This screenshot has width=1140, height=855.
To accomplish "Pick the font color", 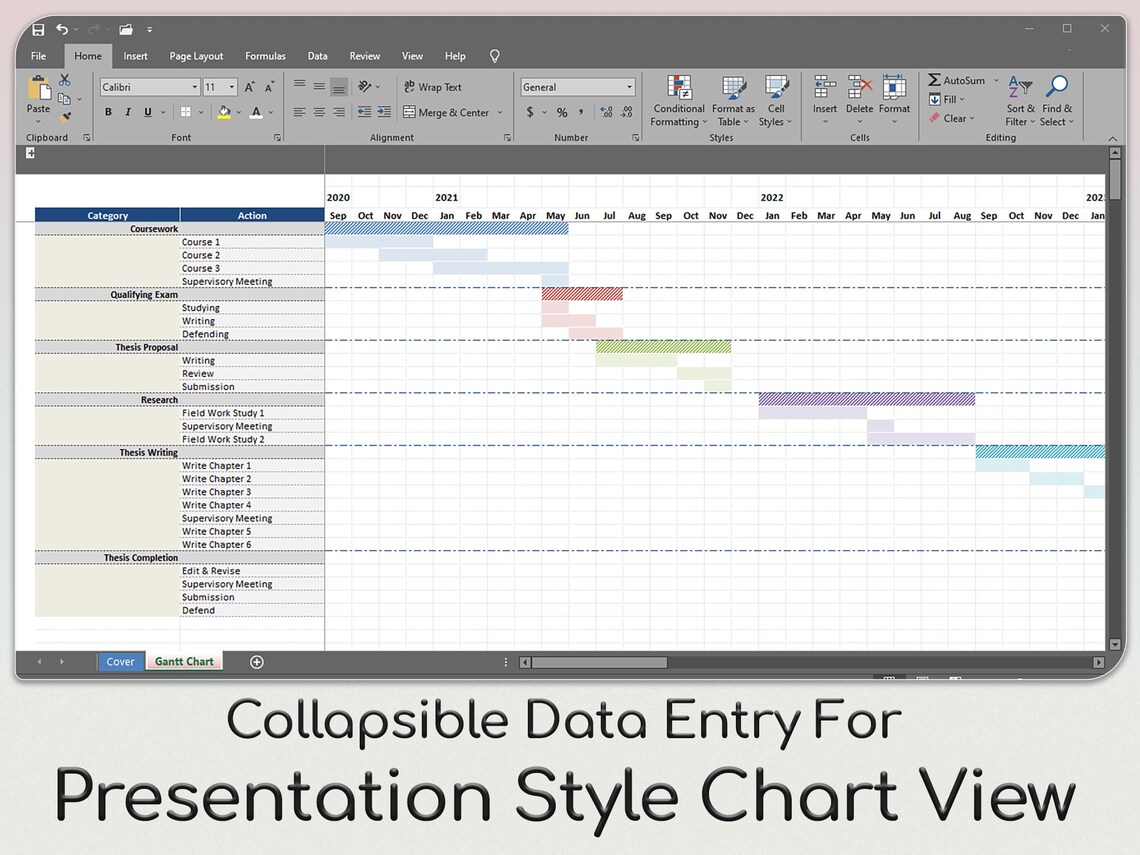I will tap(256, 112).
